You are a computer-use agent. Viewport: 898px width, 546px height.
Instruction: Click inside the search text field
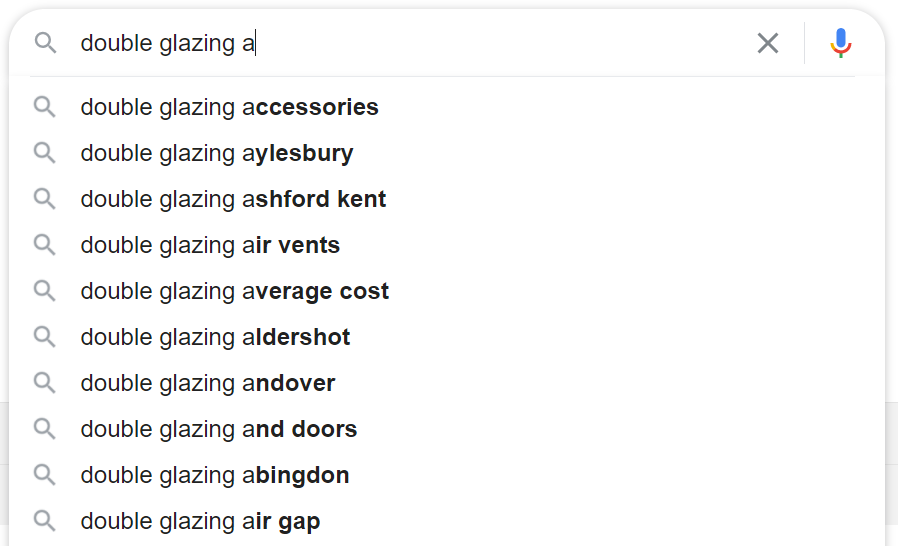coord(412,43)
